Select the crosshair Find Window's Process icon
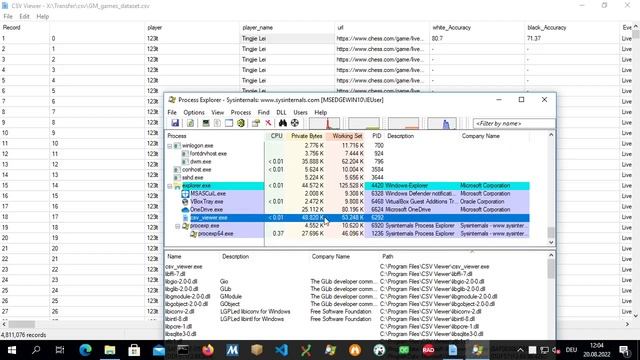 click(295, 123)
